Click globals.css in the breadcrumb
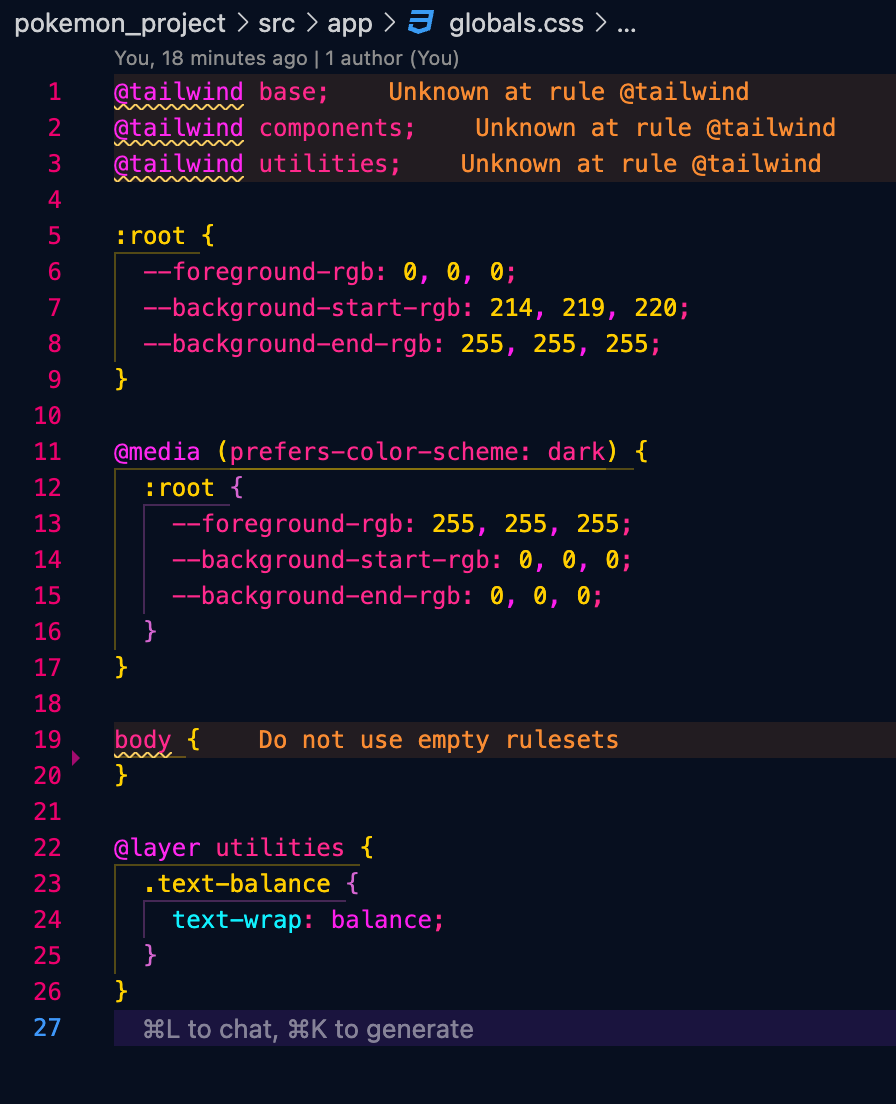 tap(516, 23)
